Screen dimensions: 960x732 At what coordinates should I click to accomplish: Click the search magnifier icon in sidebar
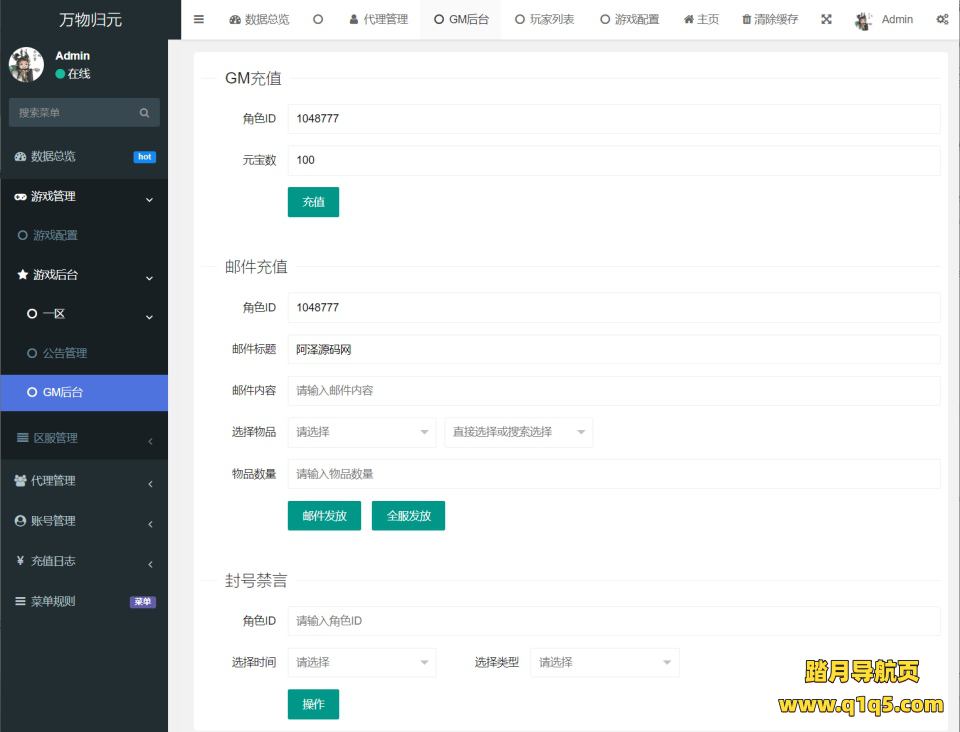tap(144, 113)
